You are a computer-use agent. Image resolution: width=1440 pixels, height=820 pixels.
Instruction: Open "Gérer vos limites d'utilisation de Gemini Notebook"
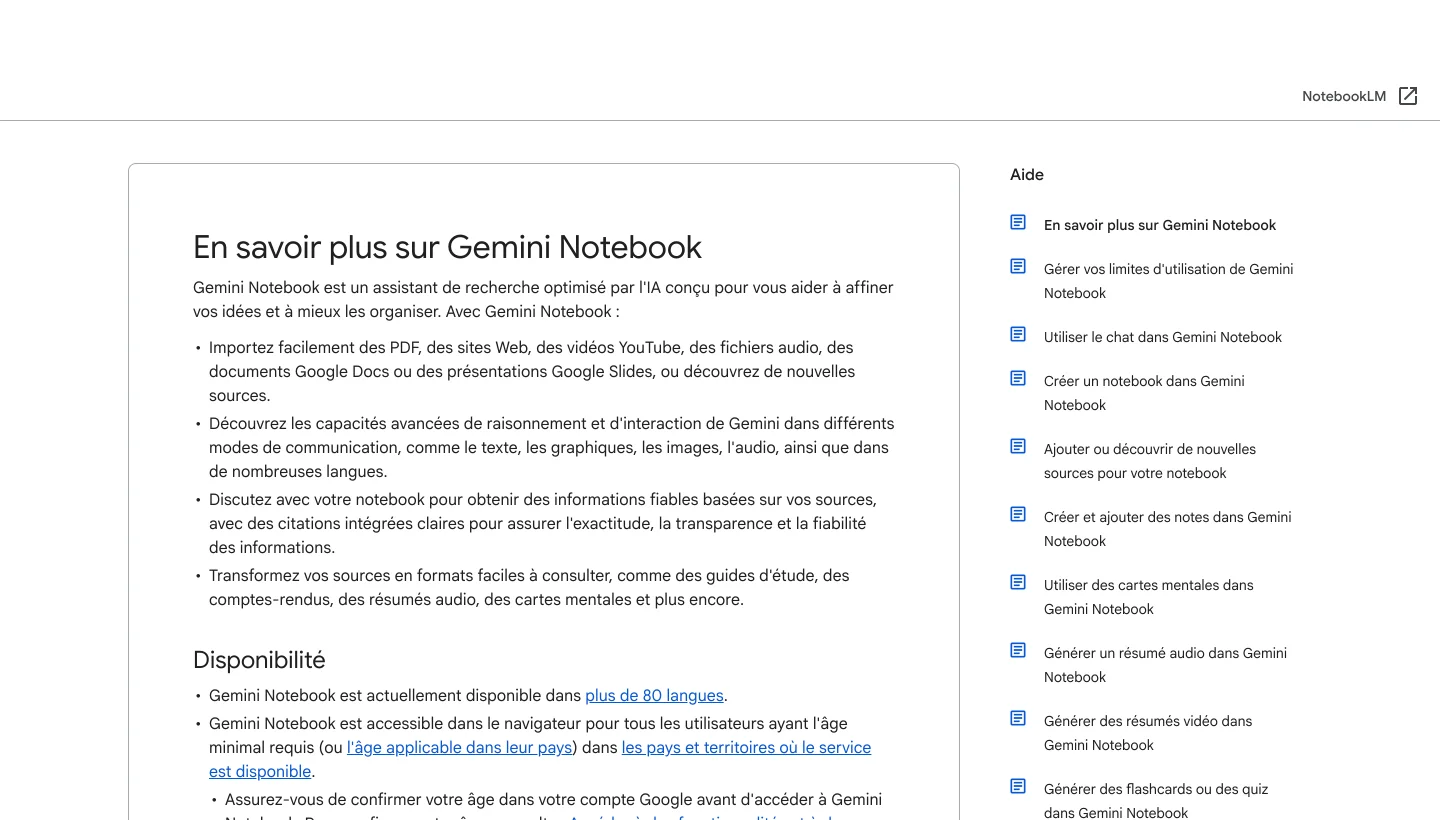pos(1169,281)
